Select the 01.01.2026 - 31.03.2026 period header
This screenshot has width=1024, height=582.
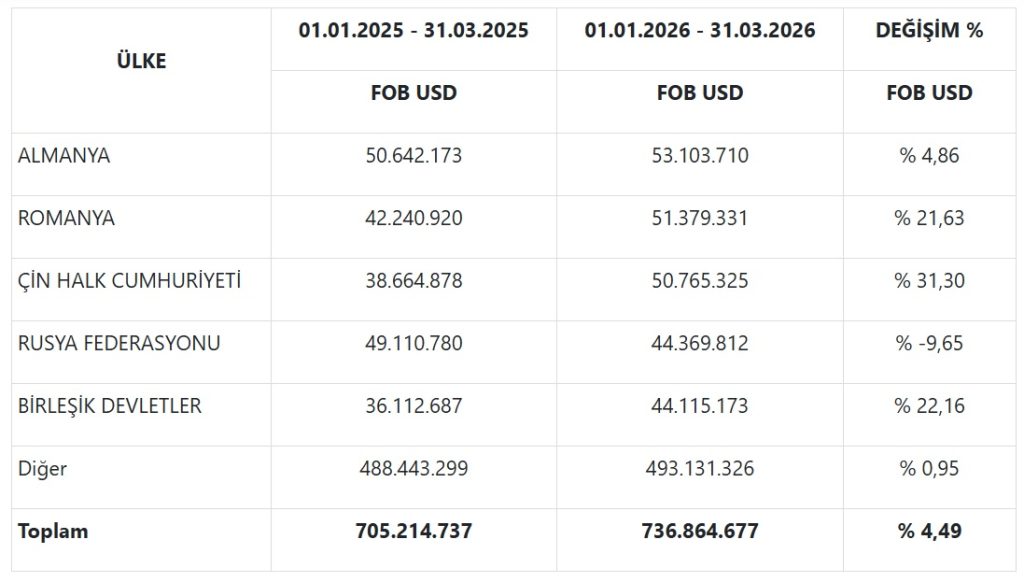click(x=700, y=30)
